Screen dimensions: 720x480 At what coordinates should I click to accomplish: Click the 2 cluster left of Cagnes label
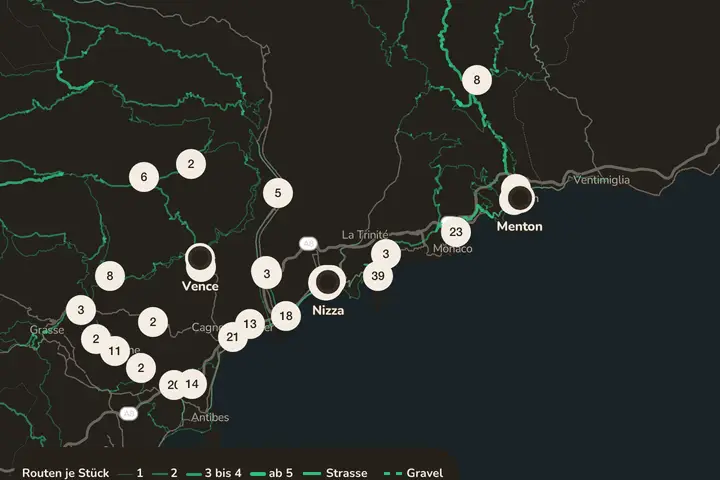pyautogui.click(x=153, y=322)
